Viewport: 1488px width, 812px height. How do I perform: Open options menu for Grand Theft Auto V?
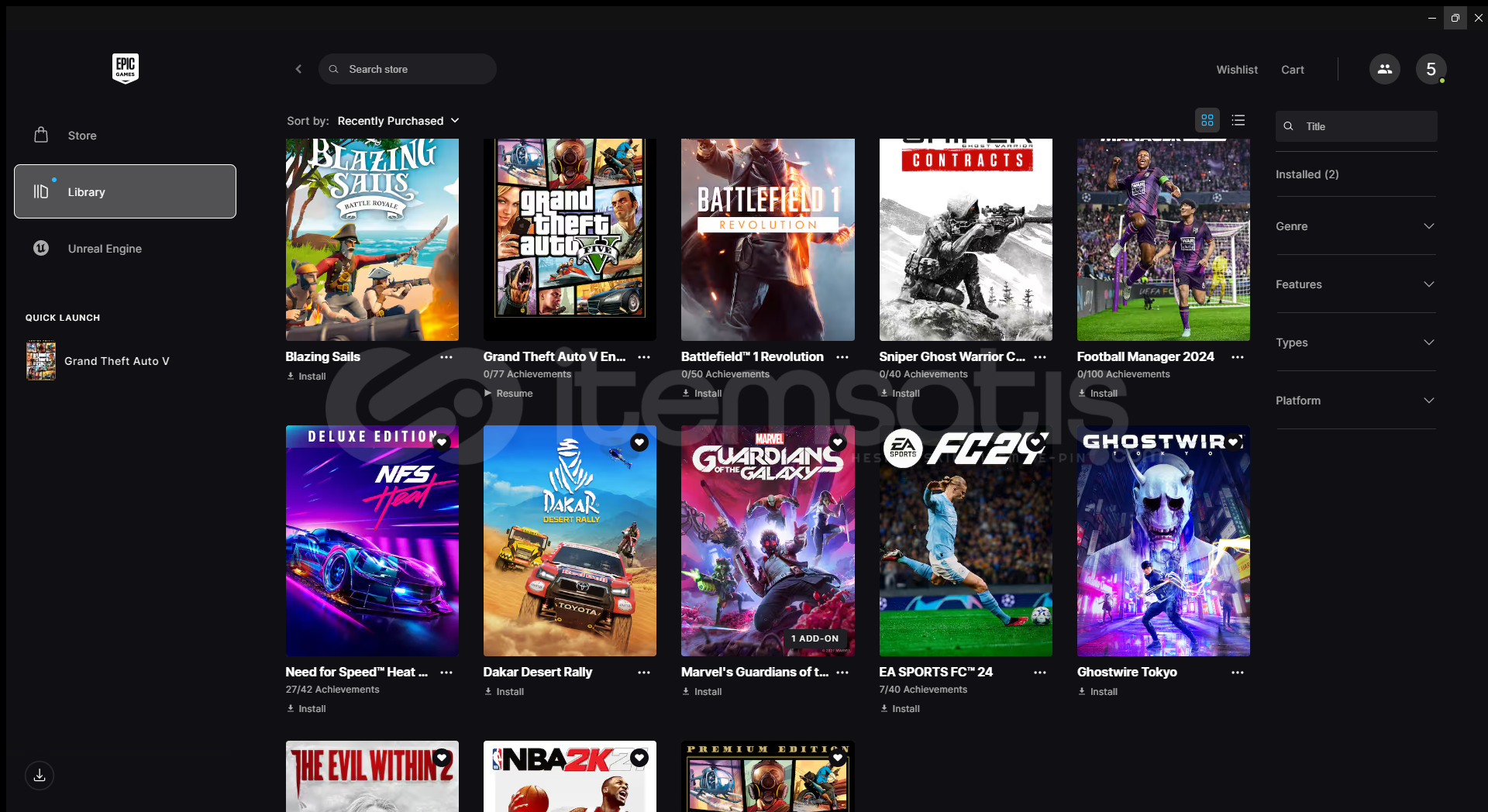click(x=644, y=357)
